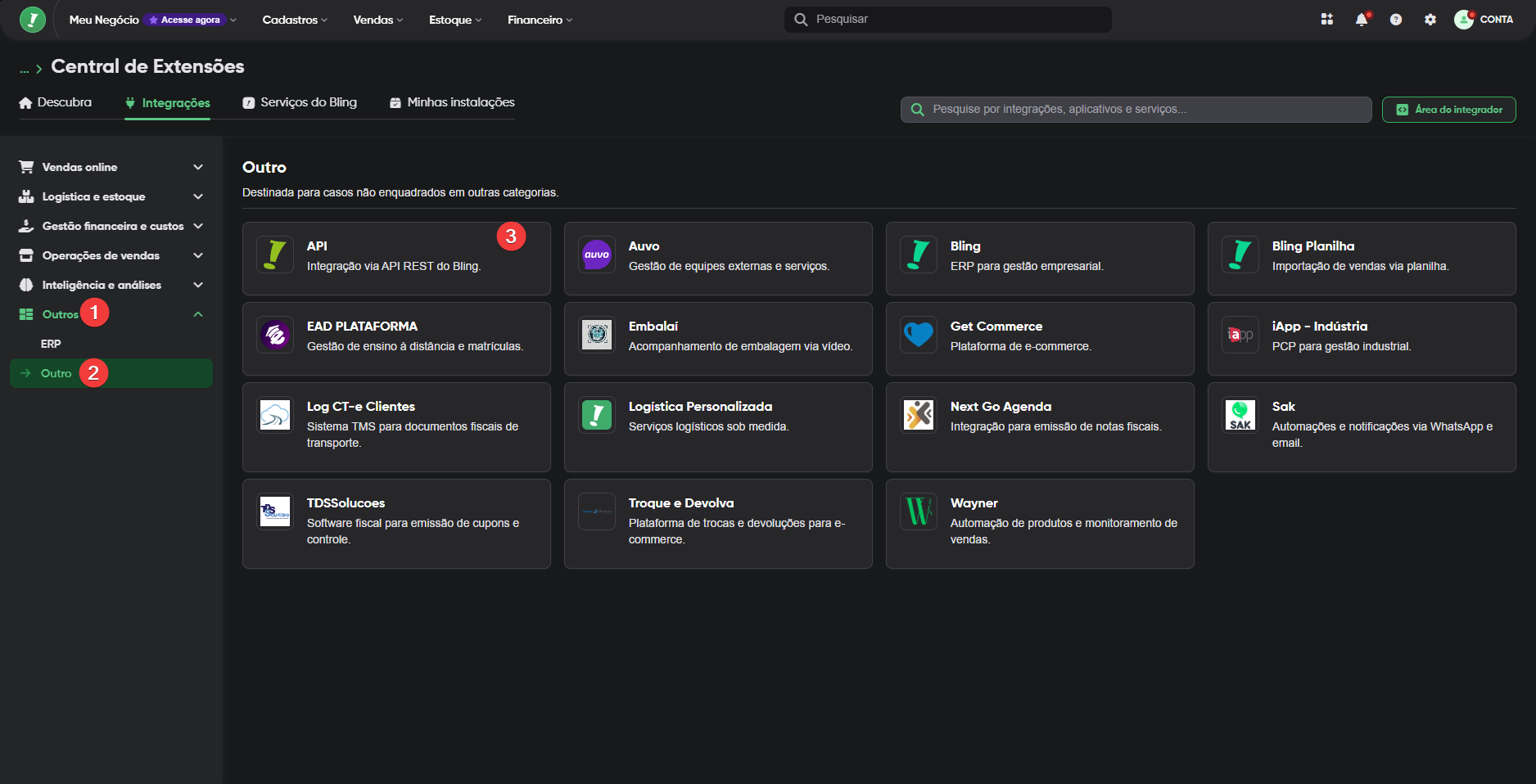Open the apps grid icon in top bar
Screen dimensions: 1536x784
[1327, 19]
